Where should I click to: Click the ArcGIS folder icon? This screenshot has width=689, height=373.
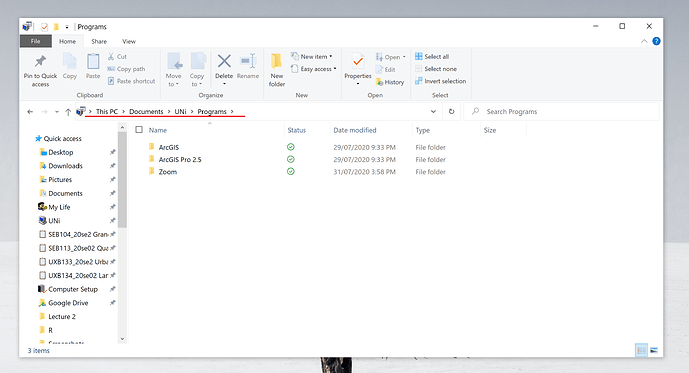[152, 147]
